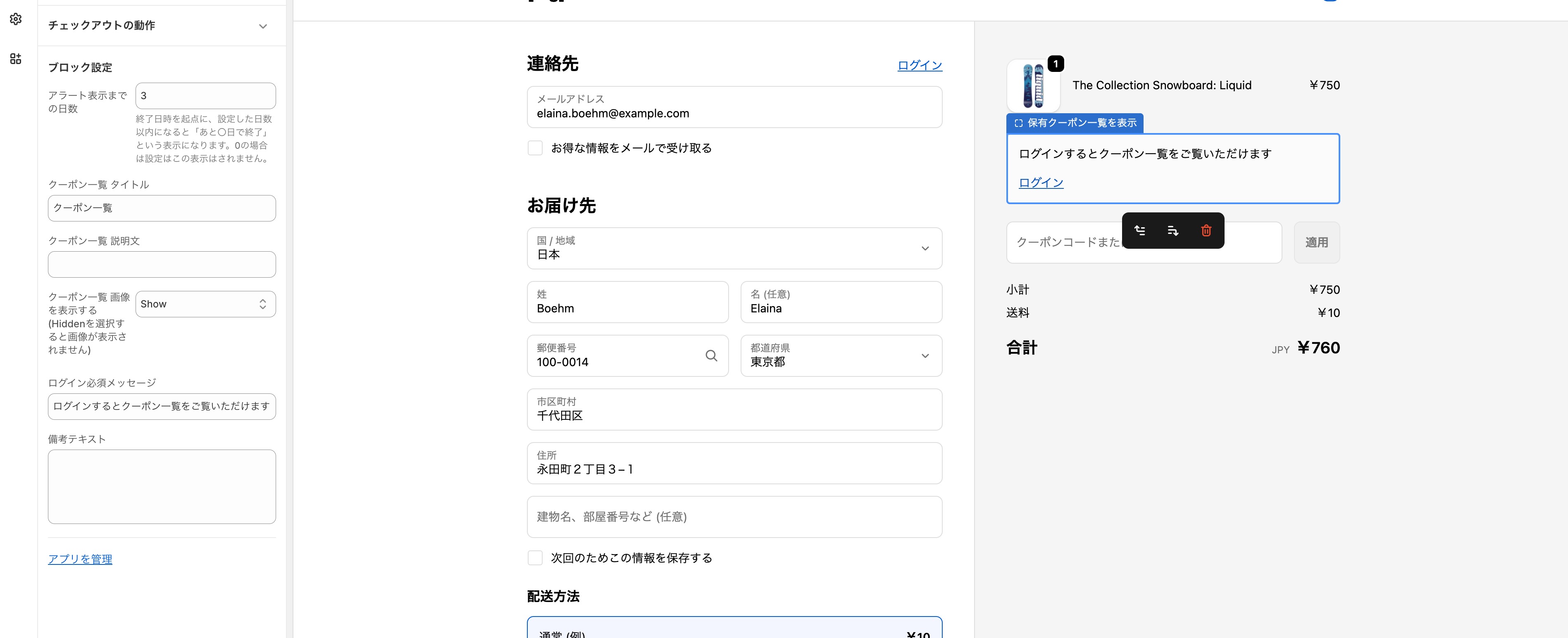Screen dimensions: 1568x638
Task: Move the coupon block down
Action: point(1172,231)
